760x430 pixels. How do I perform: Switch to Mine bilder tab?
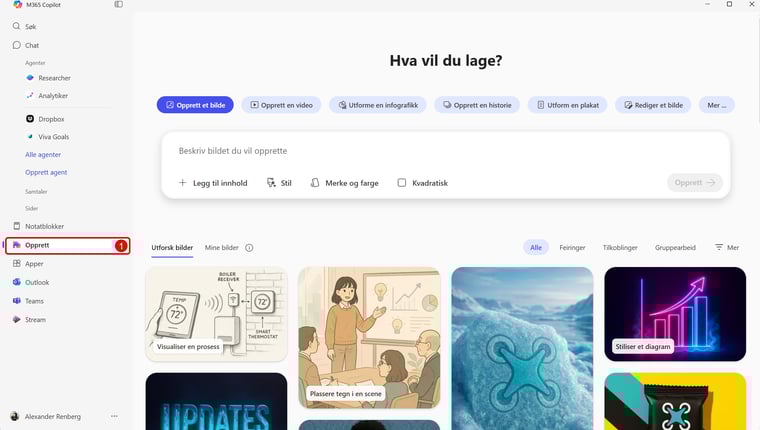coord(222,248)
